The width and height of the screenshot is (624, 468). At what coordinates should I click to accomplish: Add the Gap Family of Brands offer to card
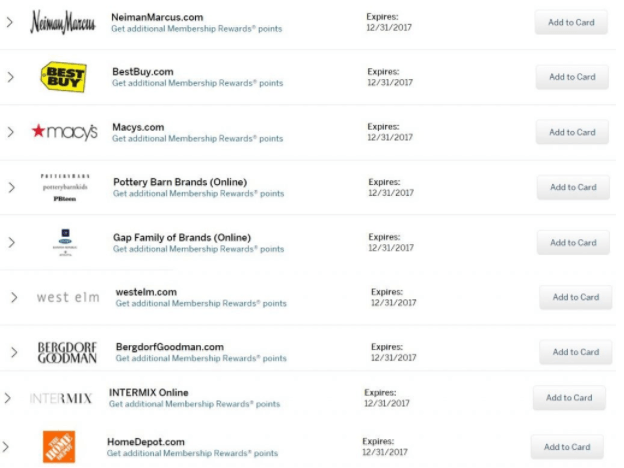click(x=573, y=242)
